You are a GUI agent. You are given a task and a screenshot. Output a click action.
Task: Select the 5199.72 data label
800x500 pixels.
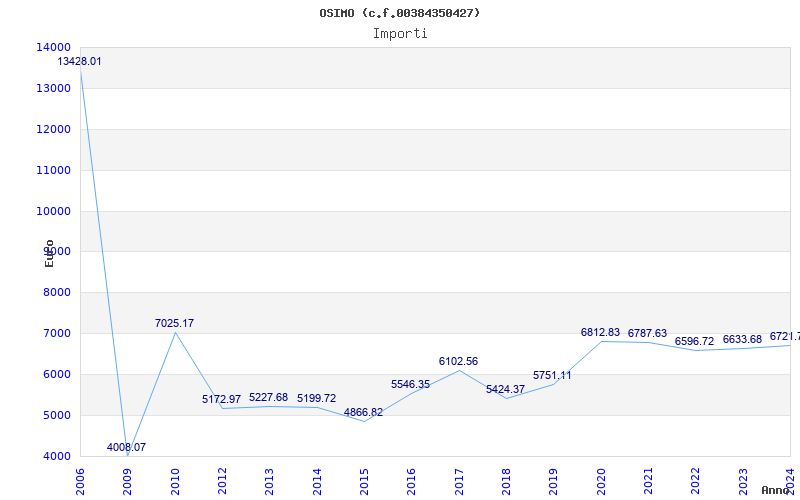pos(316,398)
